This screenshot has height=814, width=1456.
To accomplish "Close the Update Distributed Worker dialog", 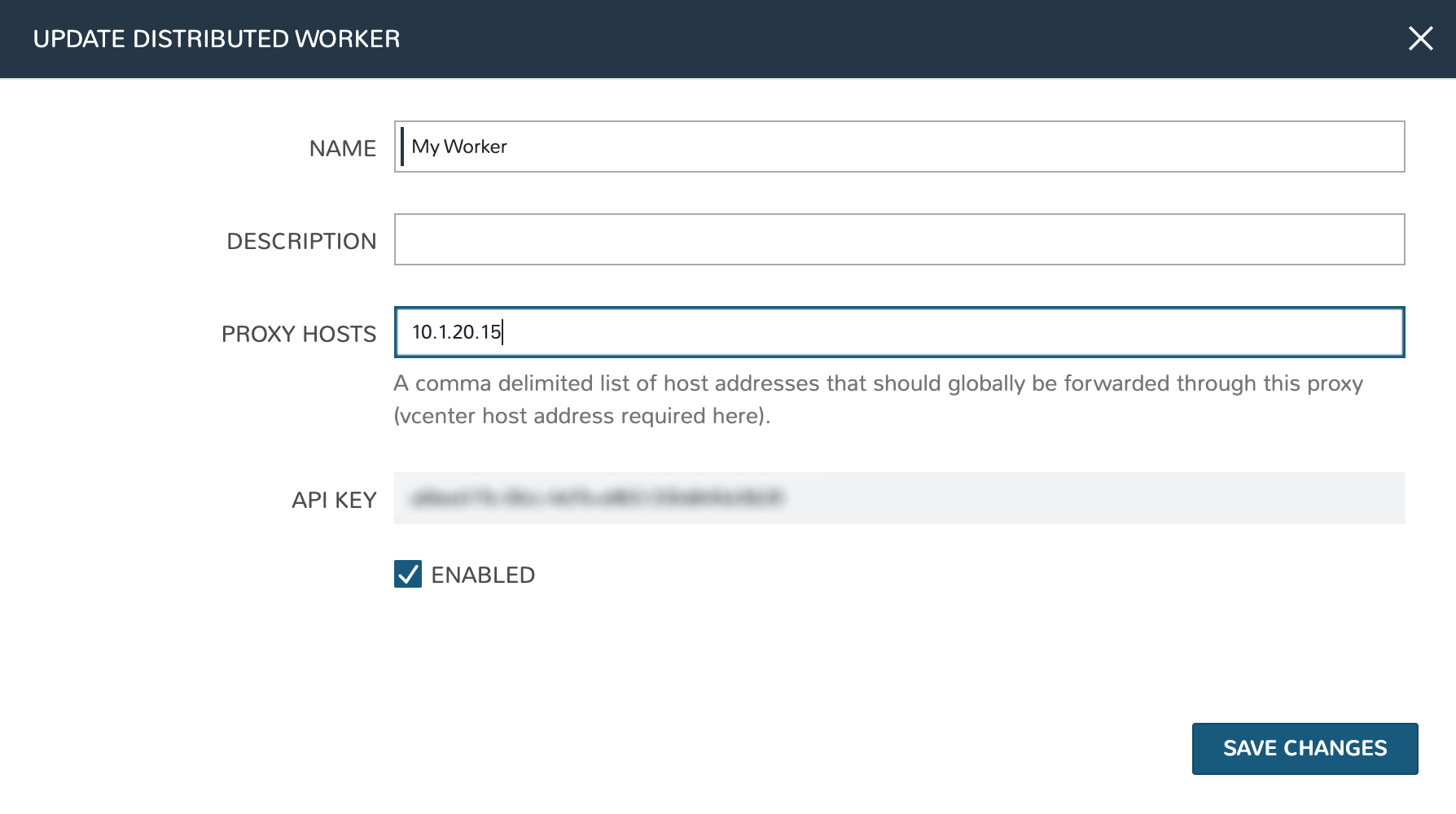I will [x=1420, y=38].
